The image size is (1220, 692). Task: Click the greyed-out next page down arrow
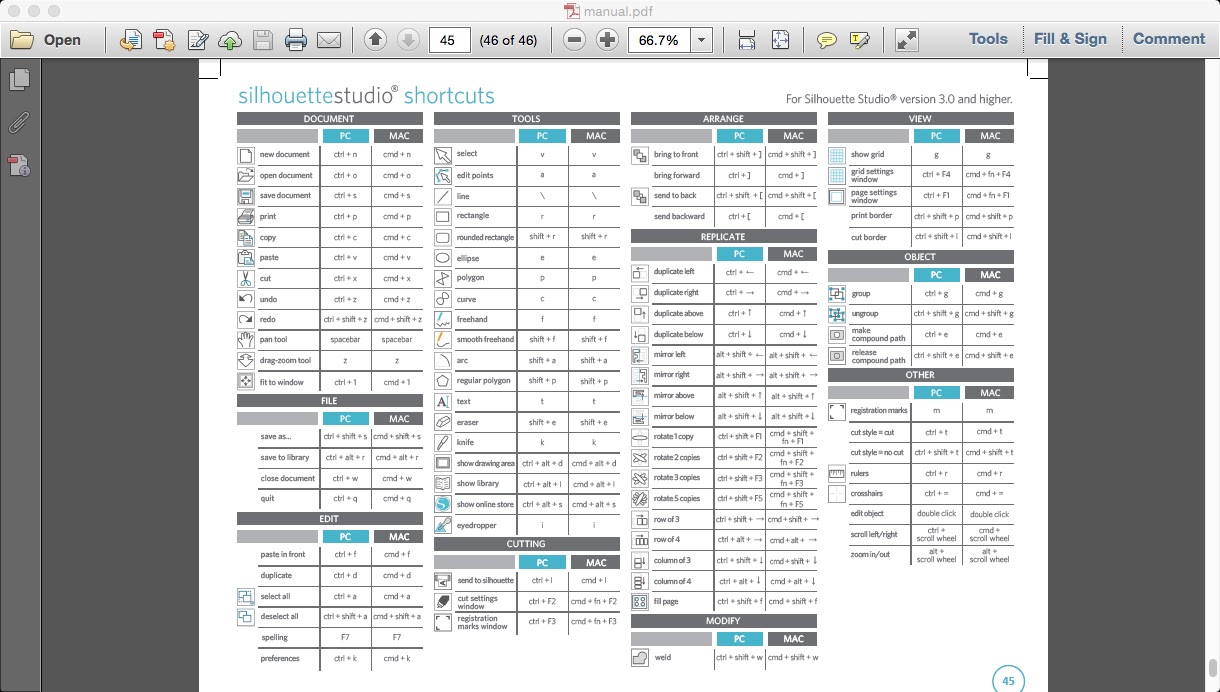pyautogui.click(x=408, y=40)
